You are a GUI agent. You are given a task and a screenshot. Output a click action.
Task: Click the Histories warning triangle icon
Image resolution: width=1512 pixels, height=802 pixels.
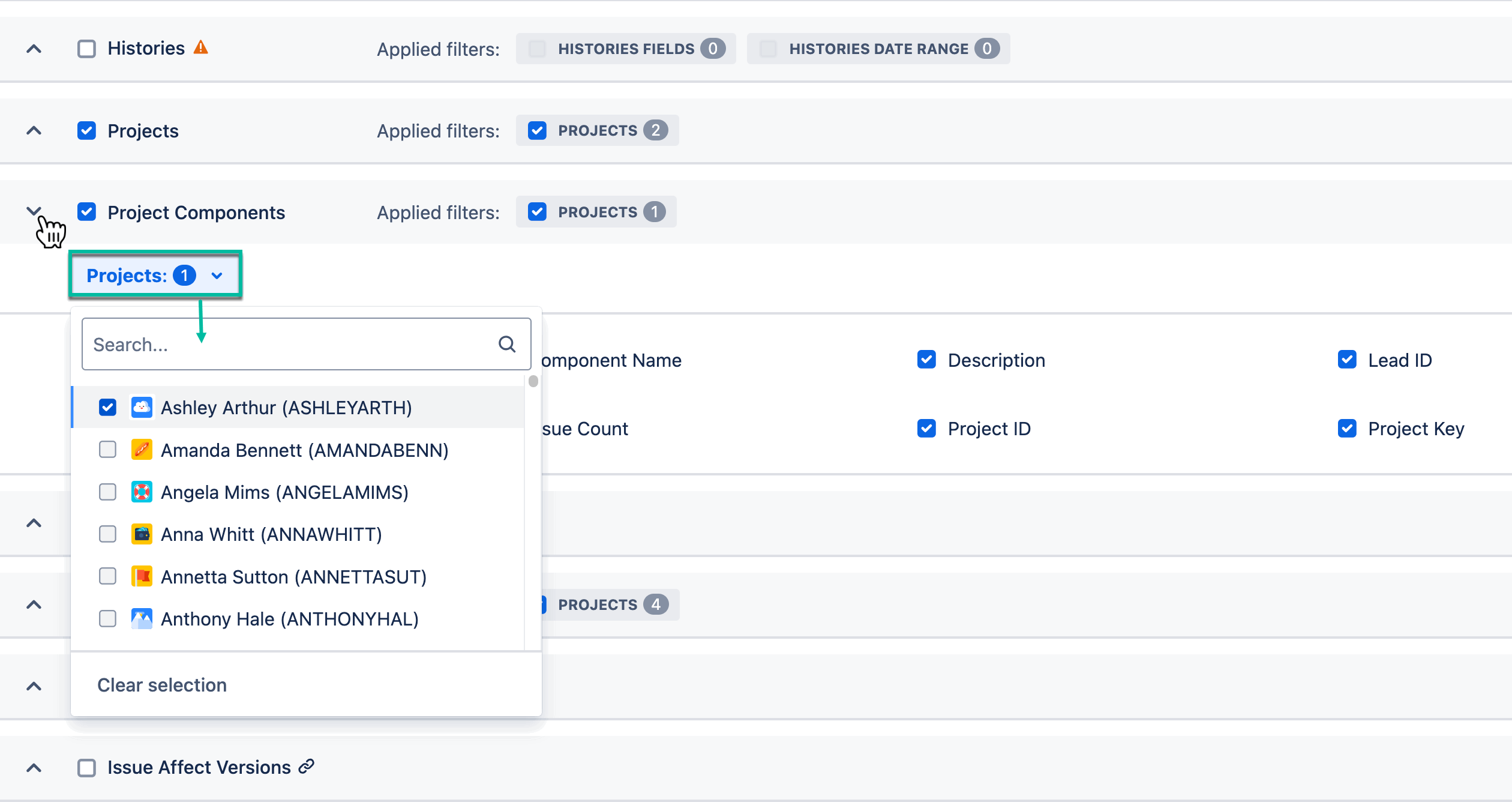[x=200, y=47]
